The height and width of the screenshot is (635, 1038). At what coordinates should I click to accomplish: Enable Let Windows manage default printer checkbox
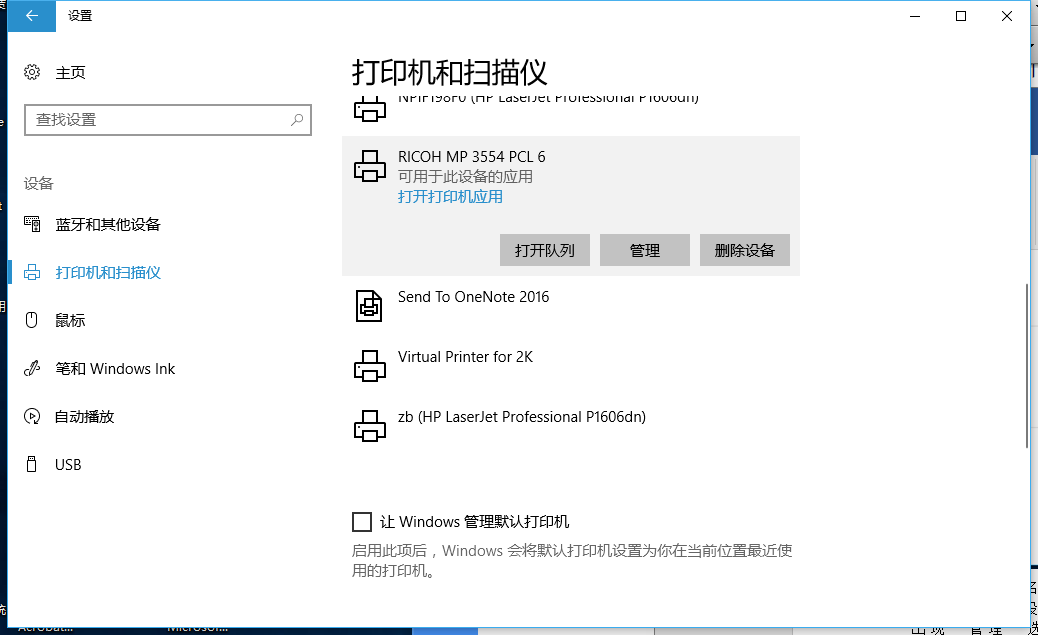(x=362, y=522)
